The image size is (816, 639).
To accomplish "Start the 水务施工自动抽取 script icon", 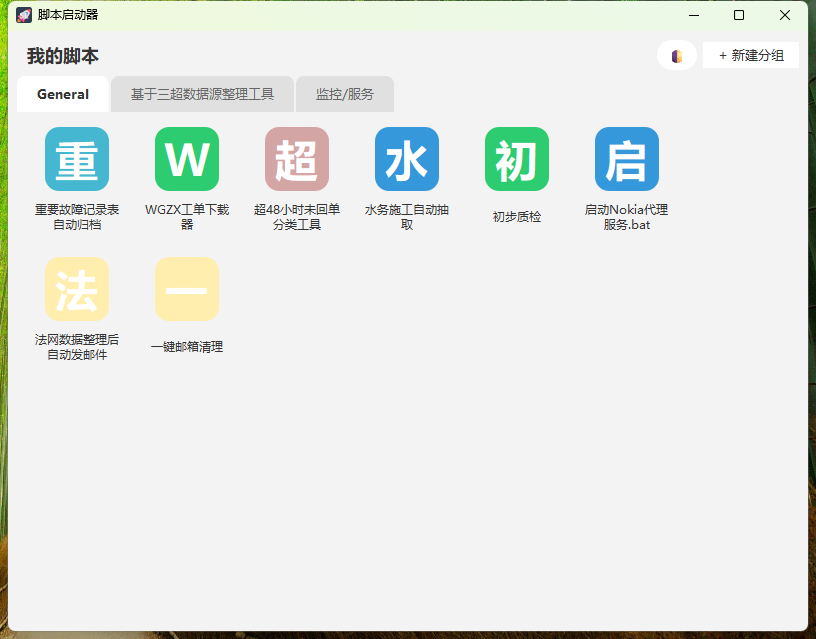I will 407,159.
